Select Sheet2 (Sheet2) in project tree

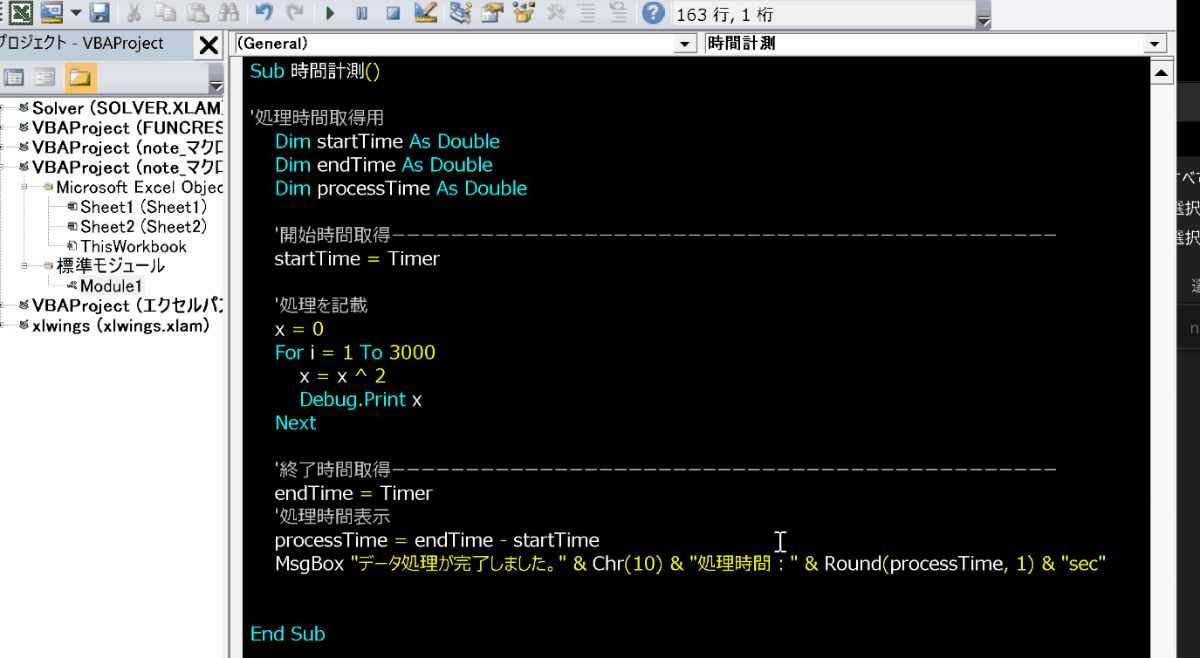143,227
